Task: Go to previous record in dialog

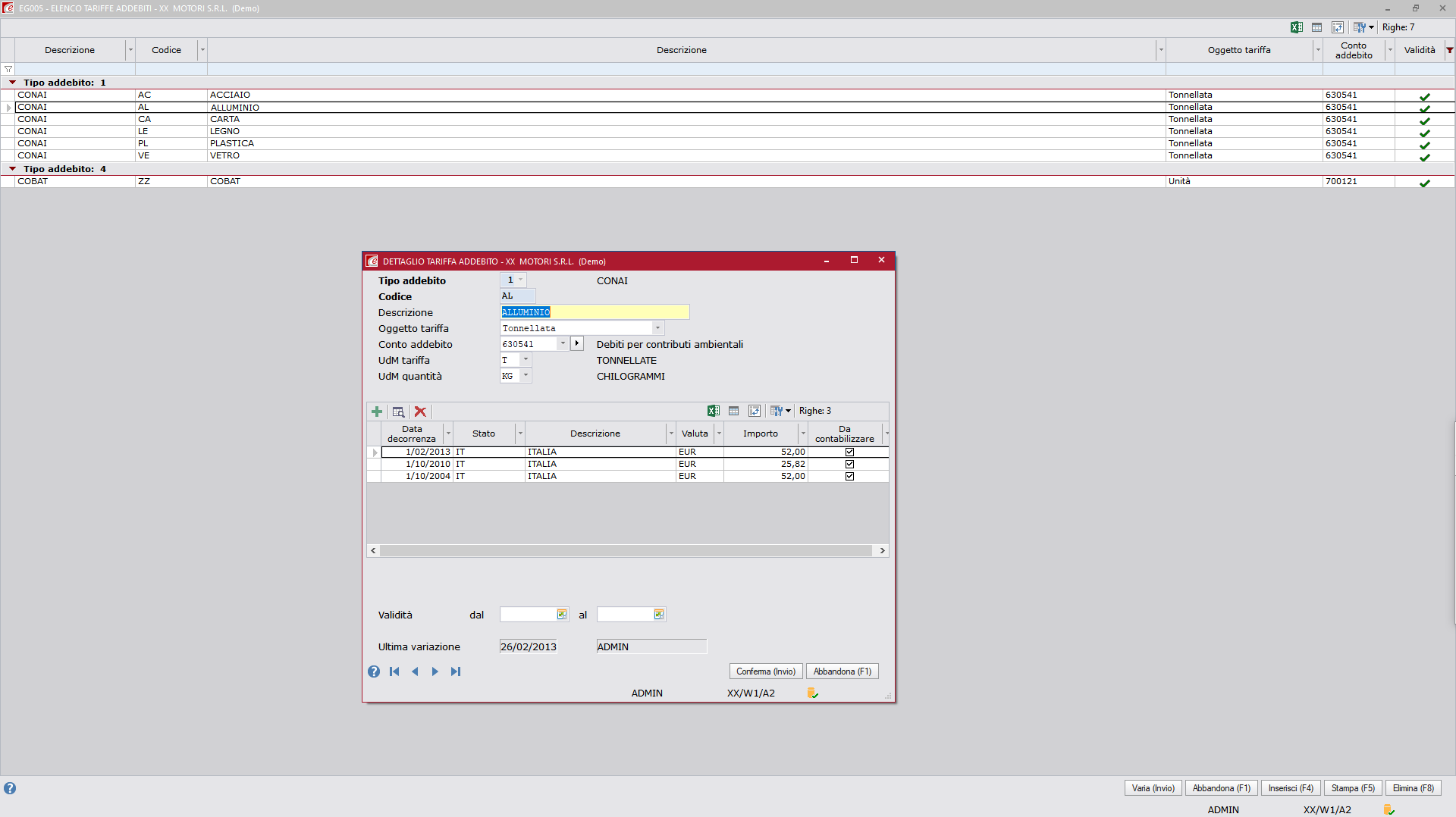Action: point(415,671)
